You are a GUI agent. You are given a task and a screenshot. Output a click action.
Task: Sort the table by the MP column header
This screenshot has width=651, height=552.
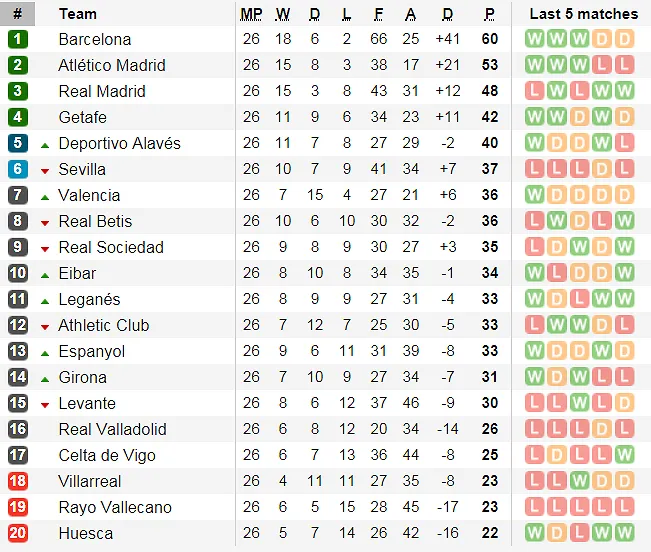pyautogui.click(x=251, y=14)
